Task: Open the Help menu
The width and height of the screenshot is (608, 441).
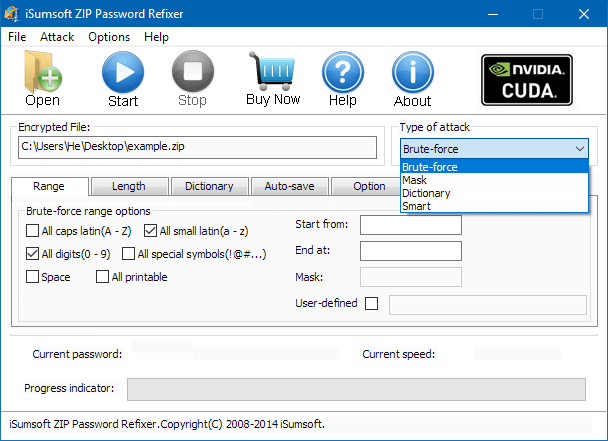Action: (156, 37)
